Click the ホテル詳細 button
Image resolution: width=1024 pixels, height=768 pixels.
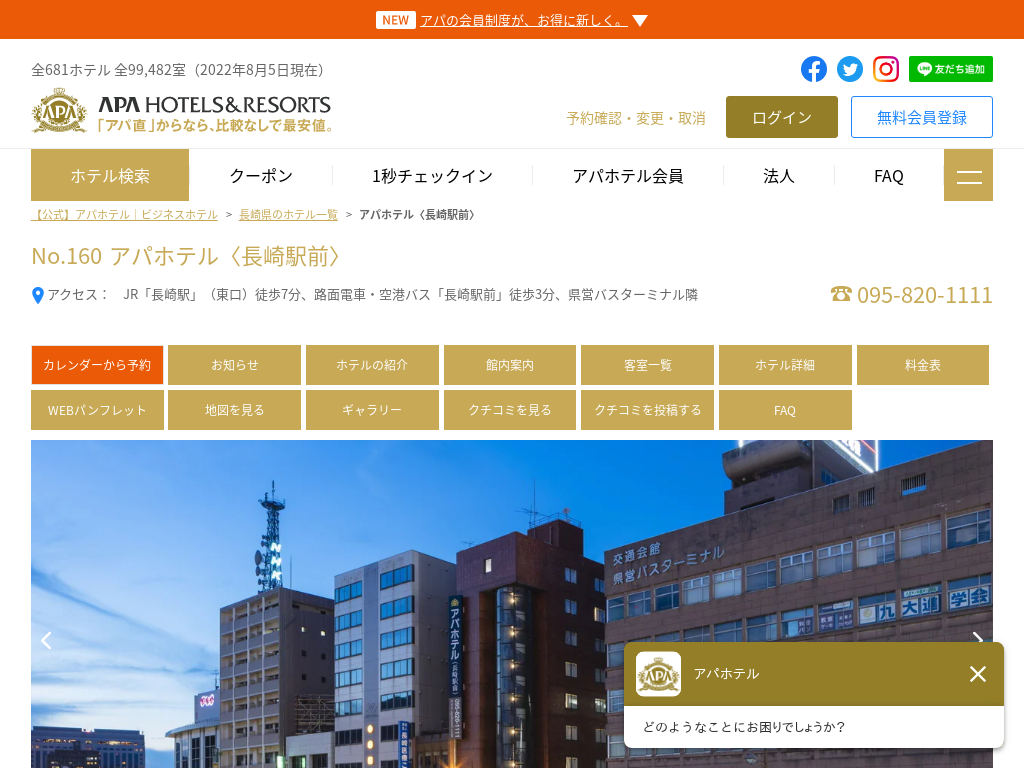[x=785, y=365]
